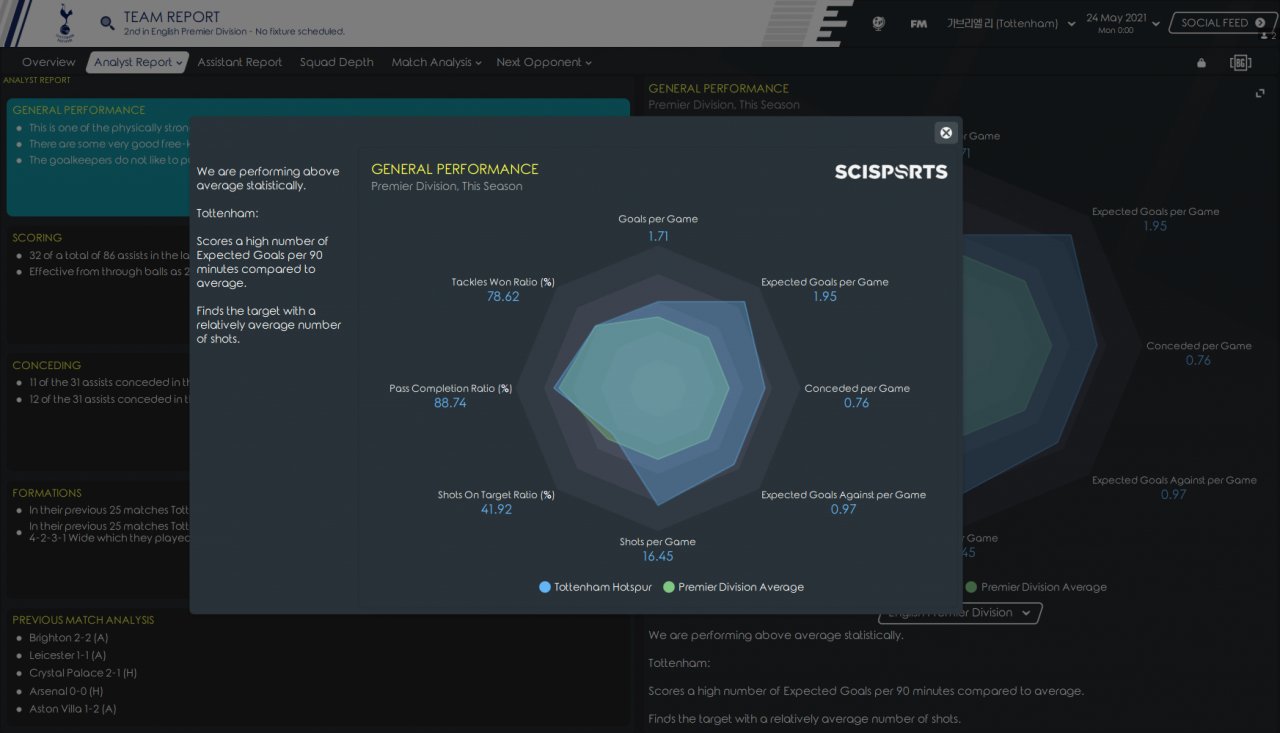Click the Expected Goals Against value 0.97 in popup
This screenshot has height=733, width=1280.
843,510
